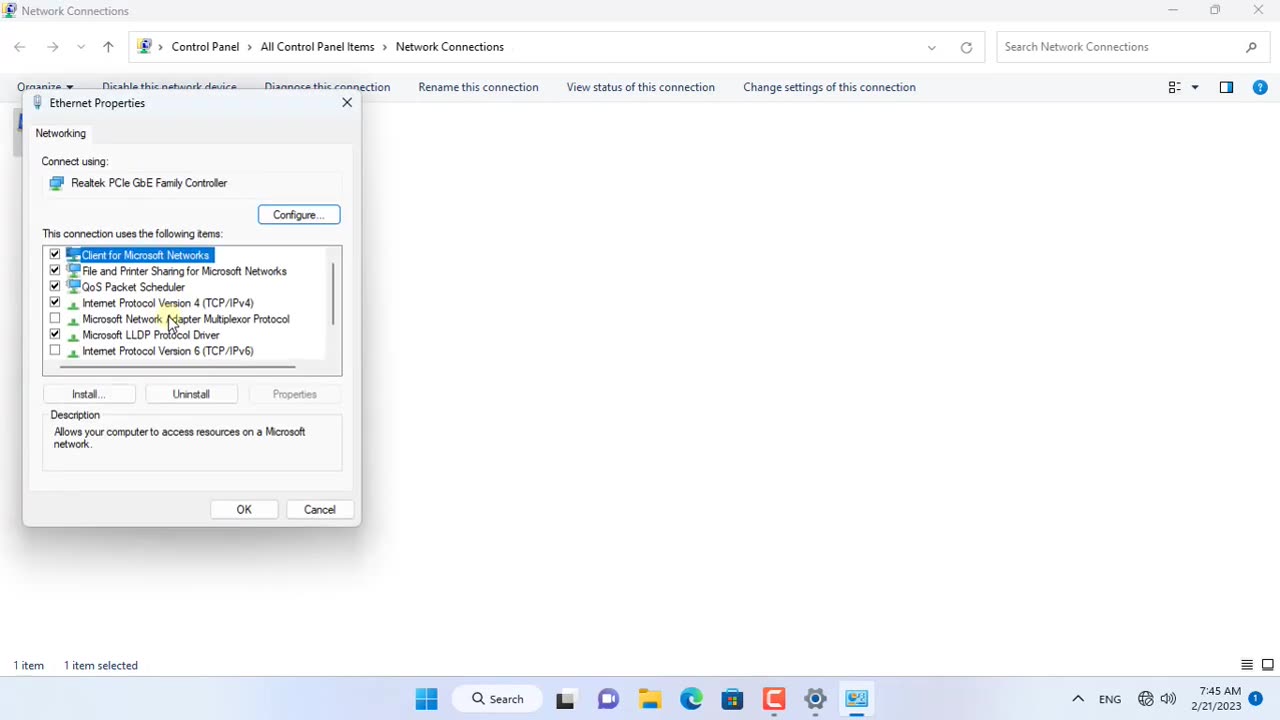This screenshot has height=720, width=1280.
Task: Uncheck Internet Protocol Version 4 checkbox
Action: [55, 303]
